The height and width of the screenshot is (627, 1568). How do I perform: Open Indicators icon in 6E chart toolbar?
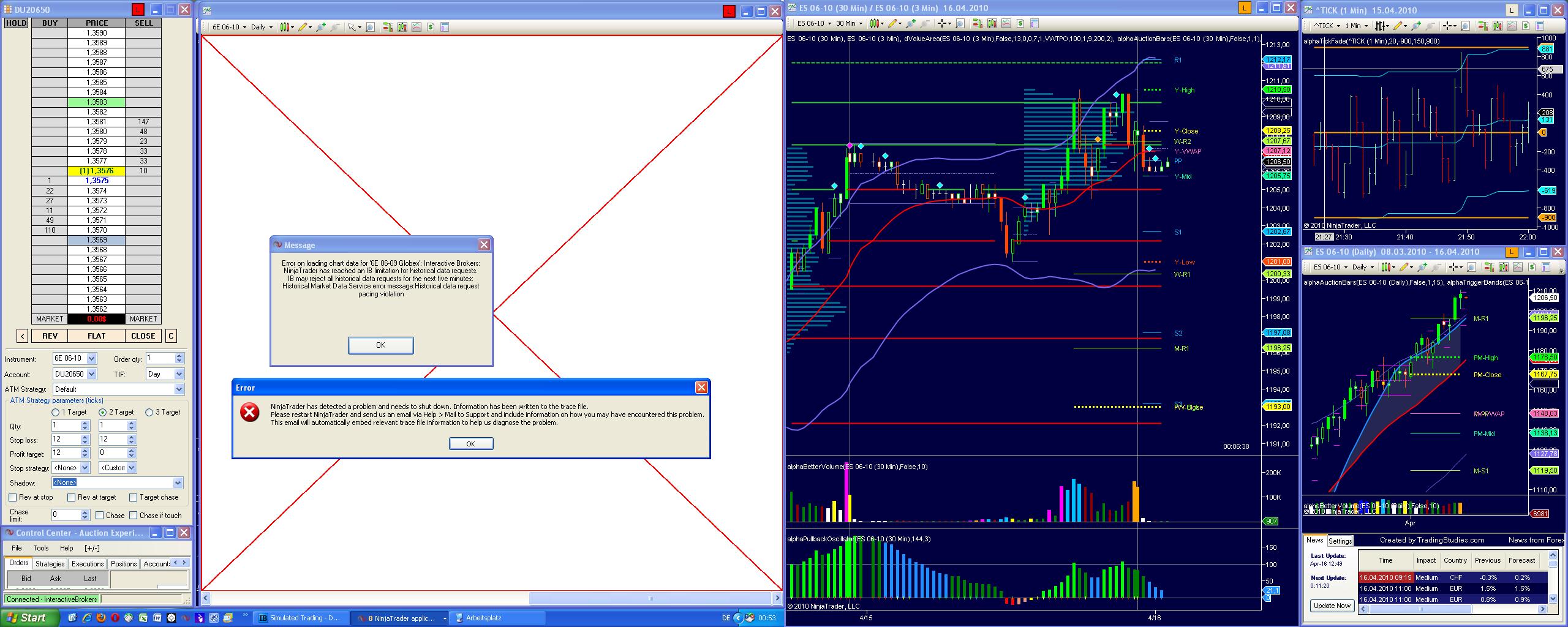point(417,27)
